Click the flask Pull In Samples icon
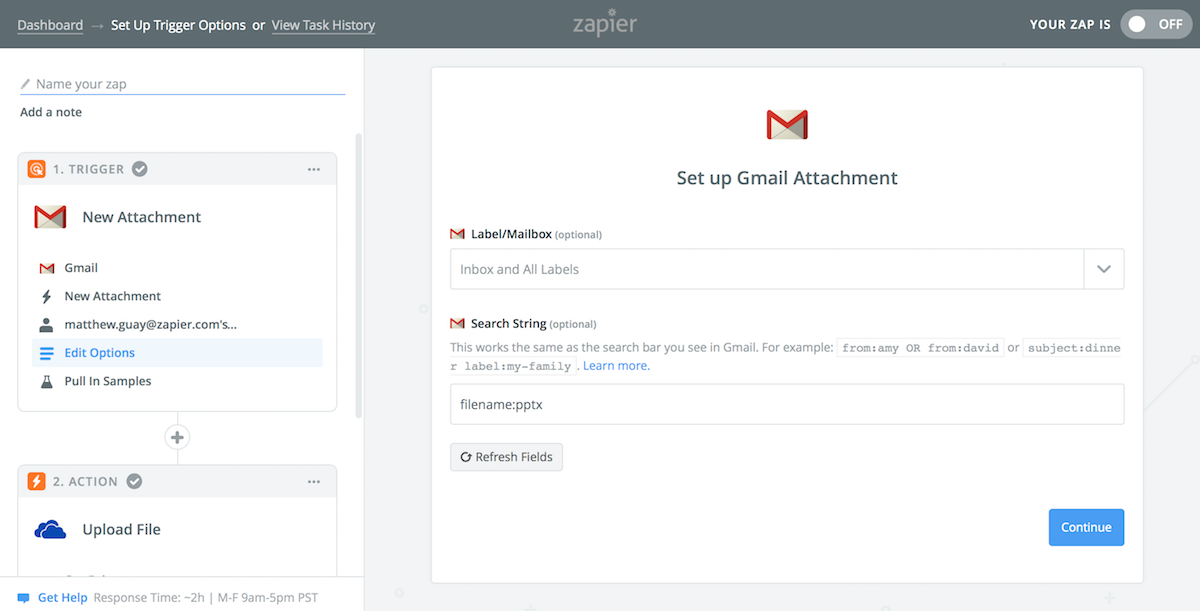The image size is (1200, 611). click(x=46, y=381)
